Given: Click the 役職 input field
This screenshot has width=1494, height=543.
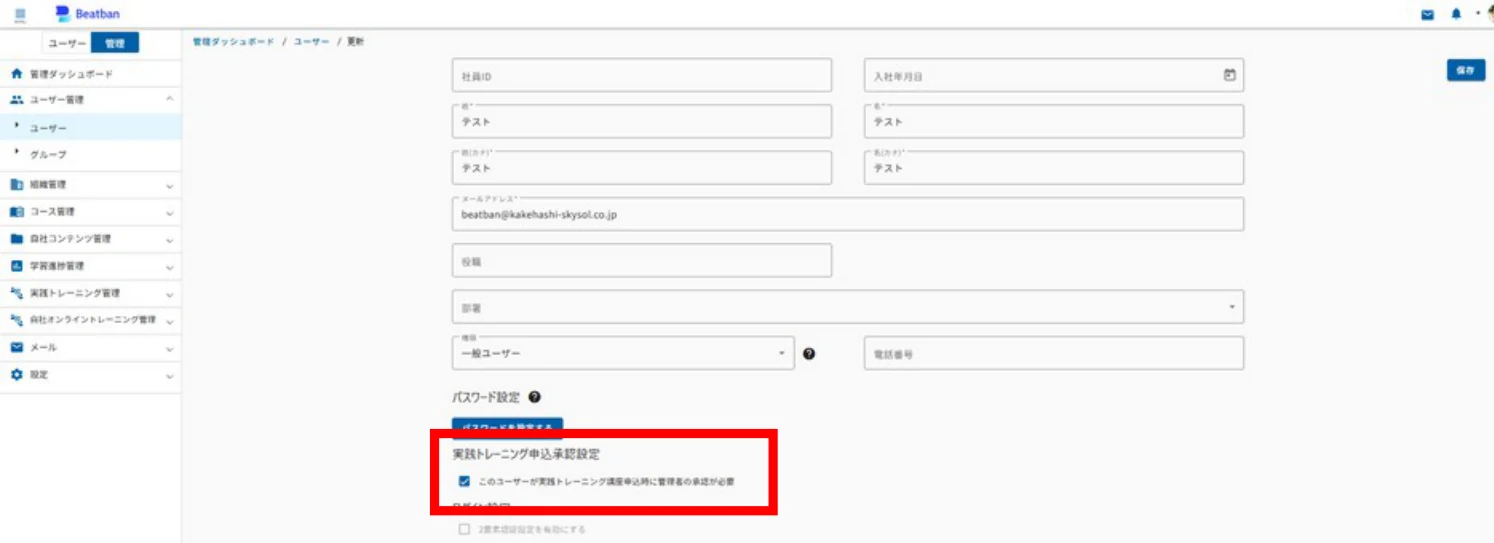Looking at the screenshot, I should click(x=642, y=260).
